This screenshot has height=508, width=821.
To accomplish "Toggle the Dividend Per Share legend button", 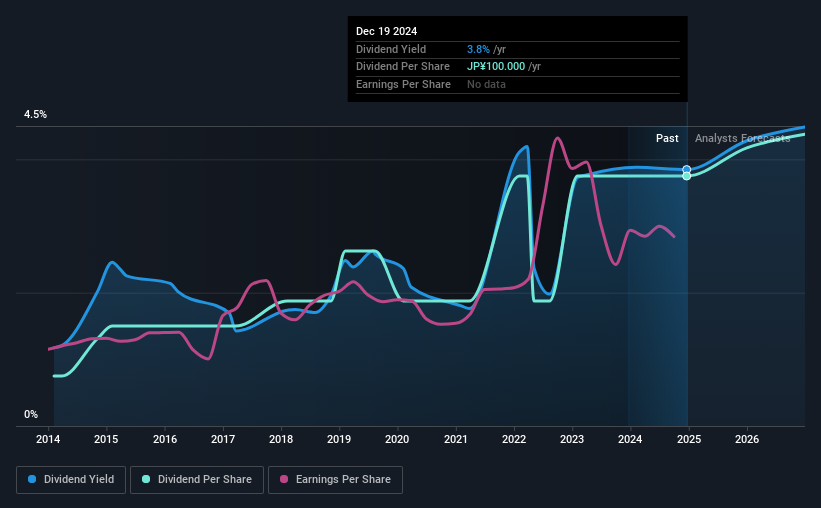I will tap(197, 480).
